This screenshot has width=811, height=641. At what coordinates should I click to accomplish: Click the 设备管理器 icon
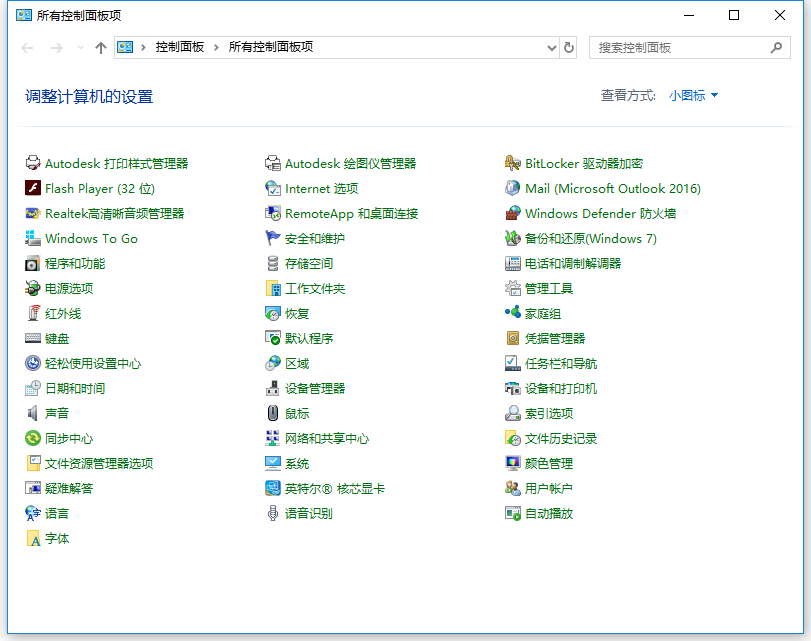[273, 389]
